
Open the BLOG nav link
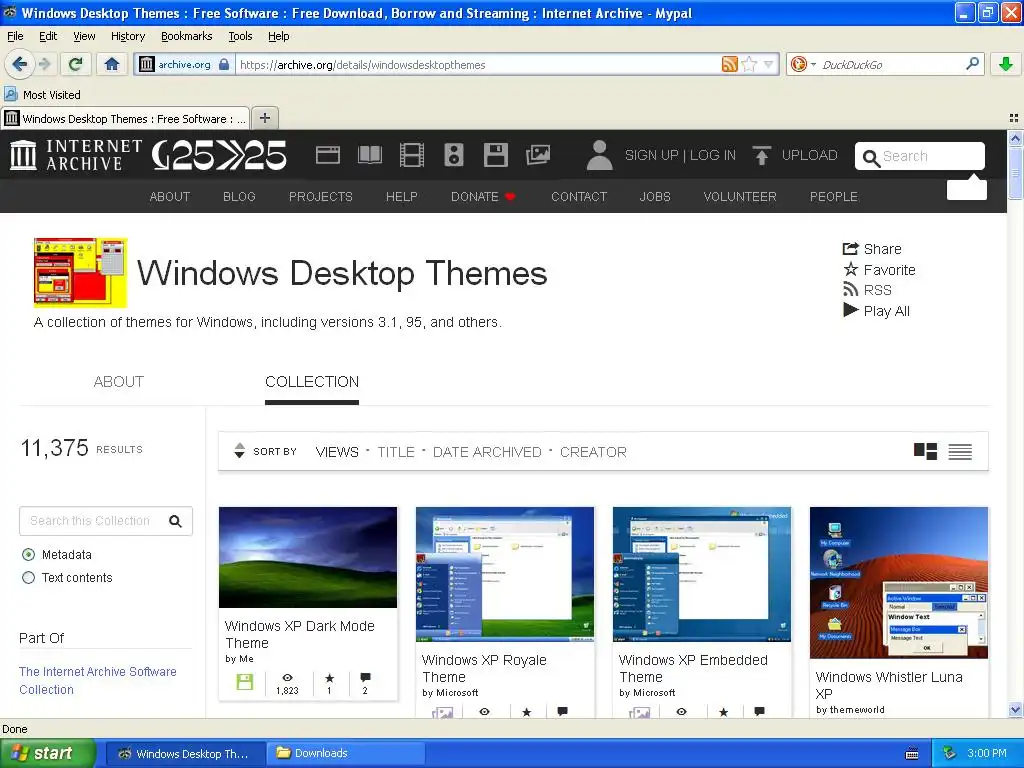pos(239,197)
